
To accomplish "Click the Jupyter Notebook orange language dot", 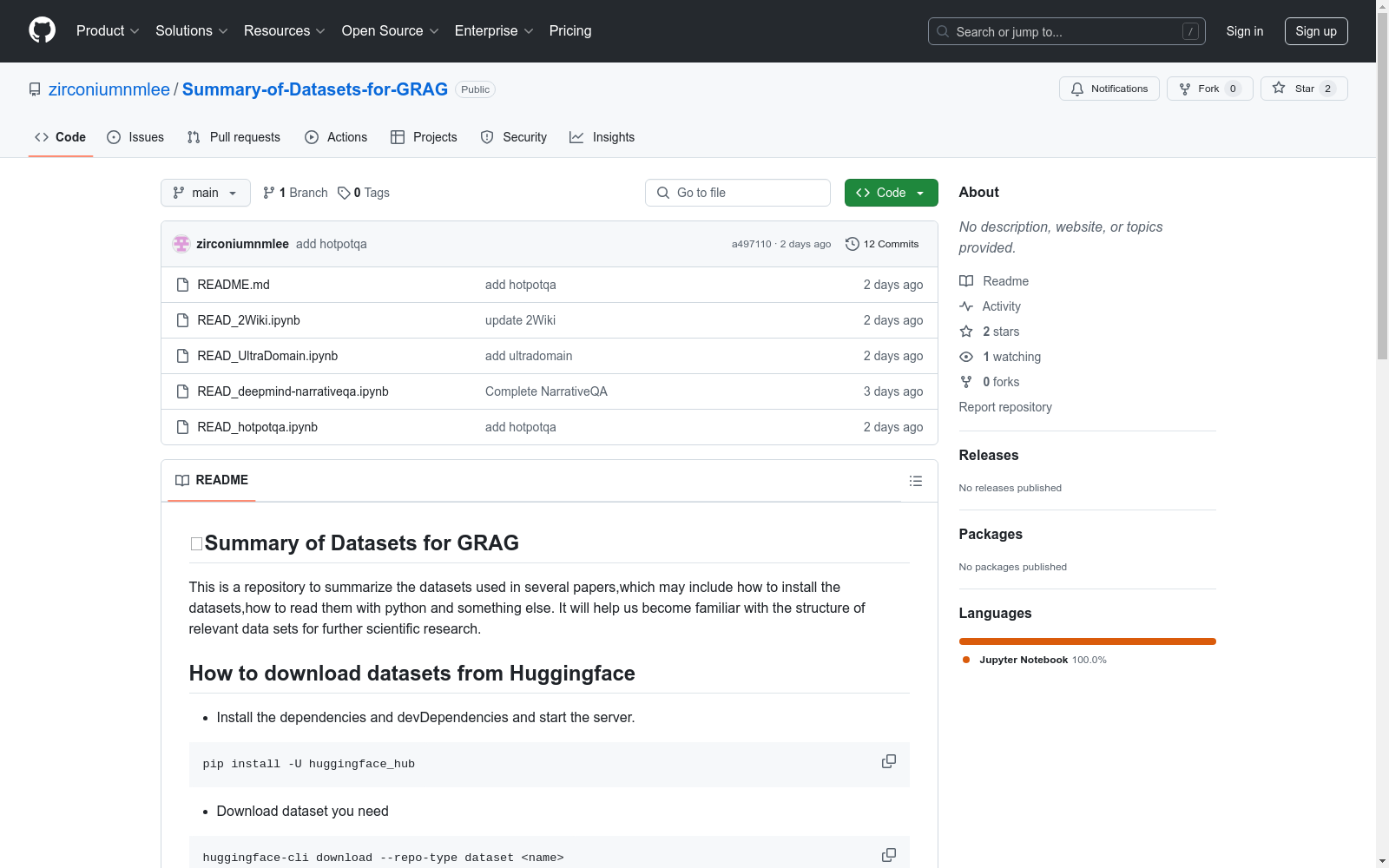I will (x=966, y=660).
